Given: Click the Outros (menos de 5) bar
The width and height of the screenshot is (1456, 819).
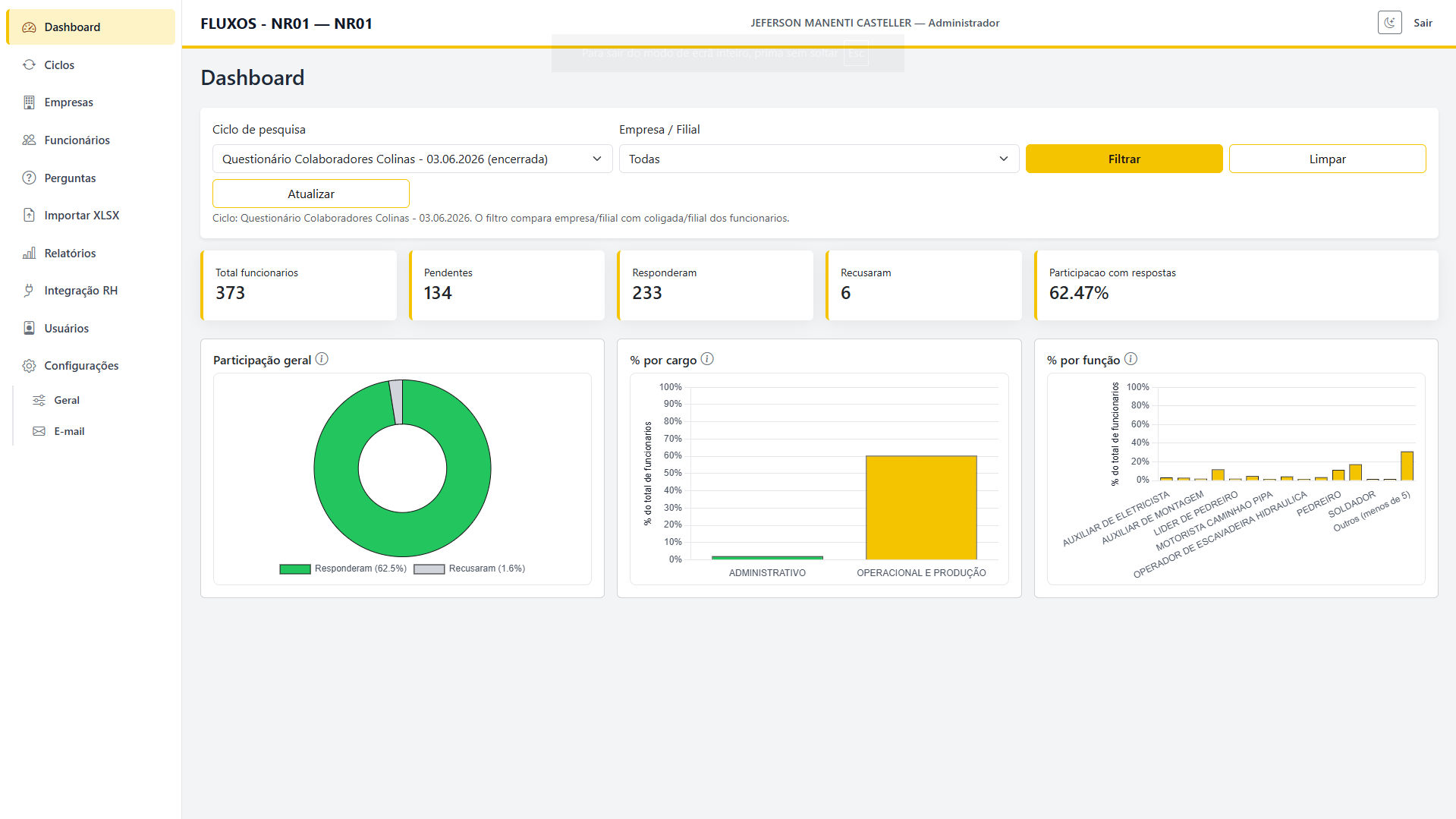Looking at the screenshot, I should (1407, 466).
